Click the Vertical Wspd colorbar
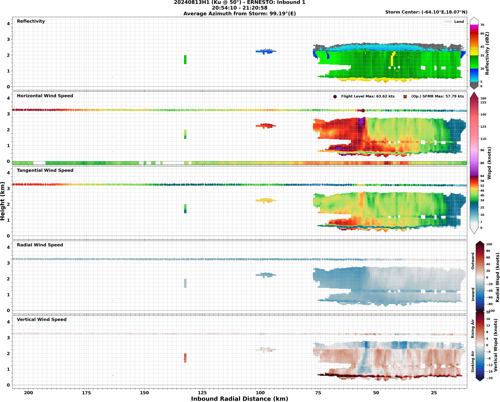 pos(480,345)
